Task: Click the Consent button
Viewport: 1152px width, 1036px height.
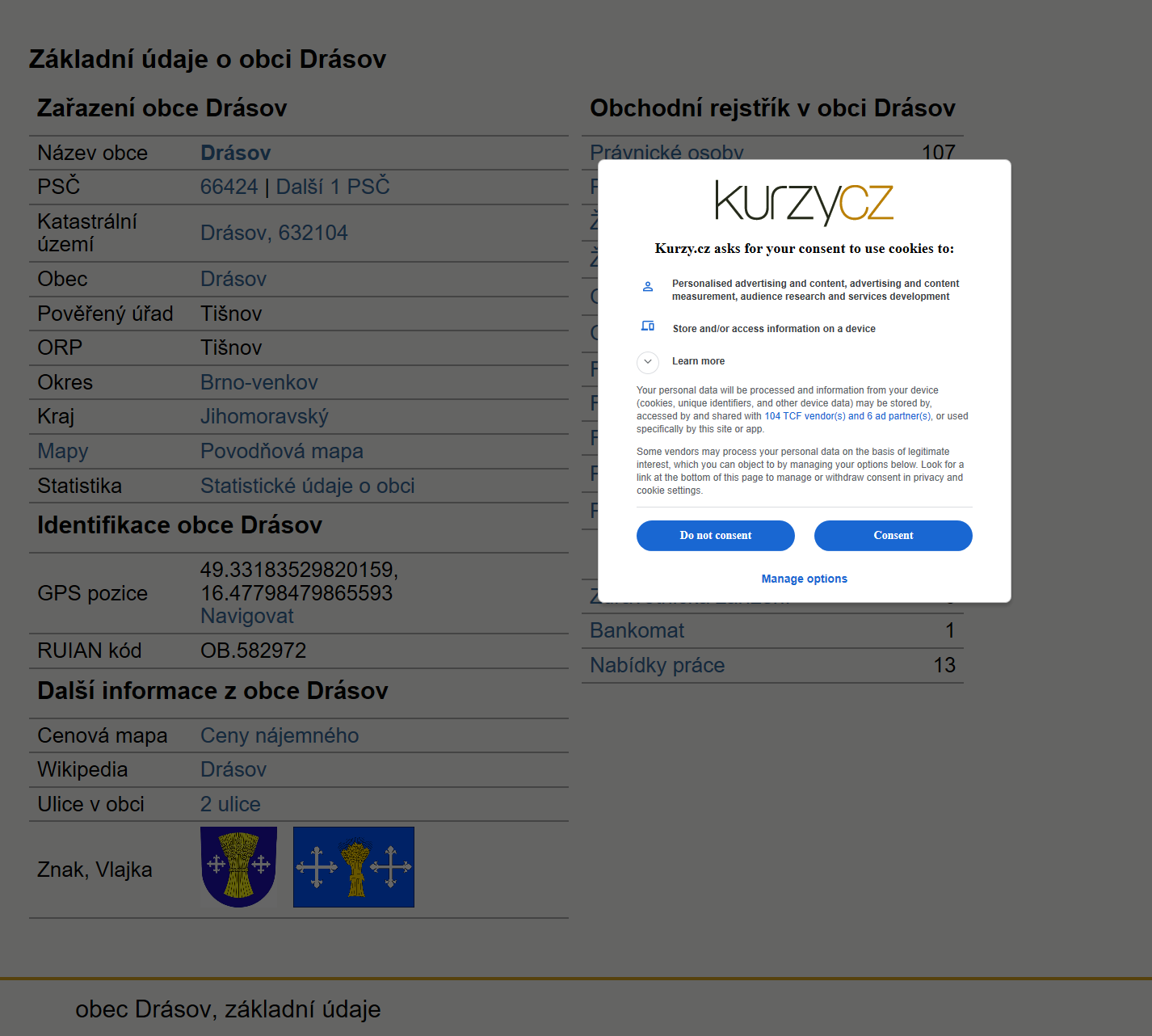Action: (x=893, y=536)
